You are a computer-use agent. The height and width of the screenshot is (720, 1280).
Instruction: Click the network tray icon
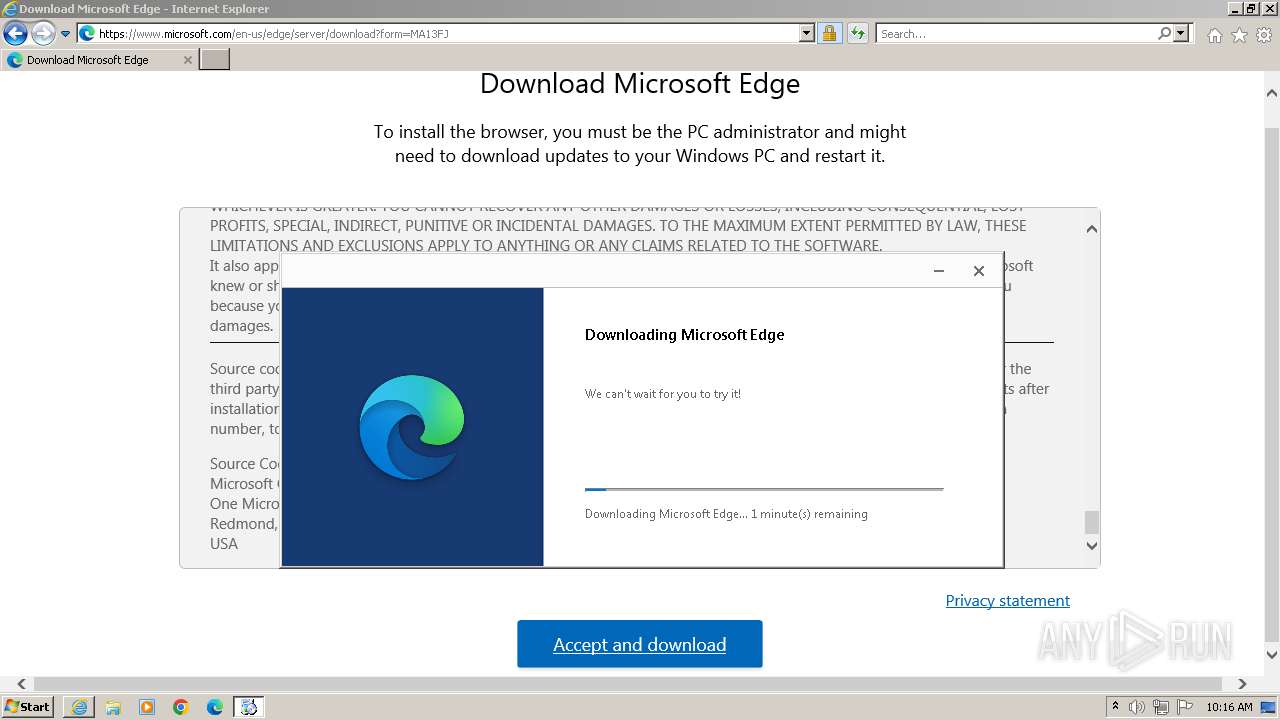1161,707
